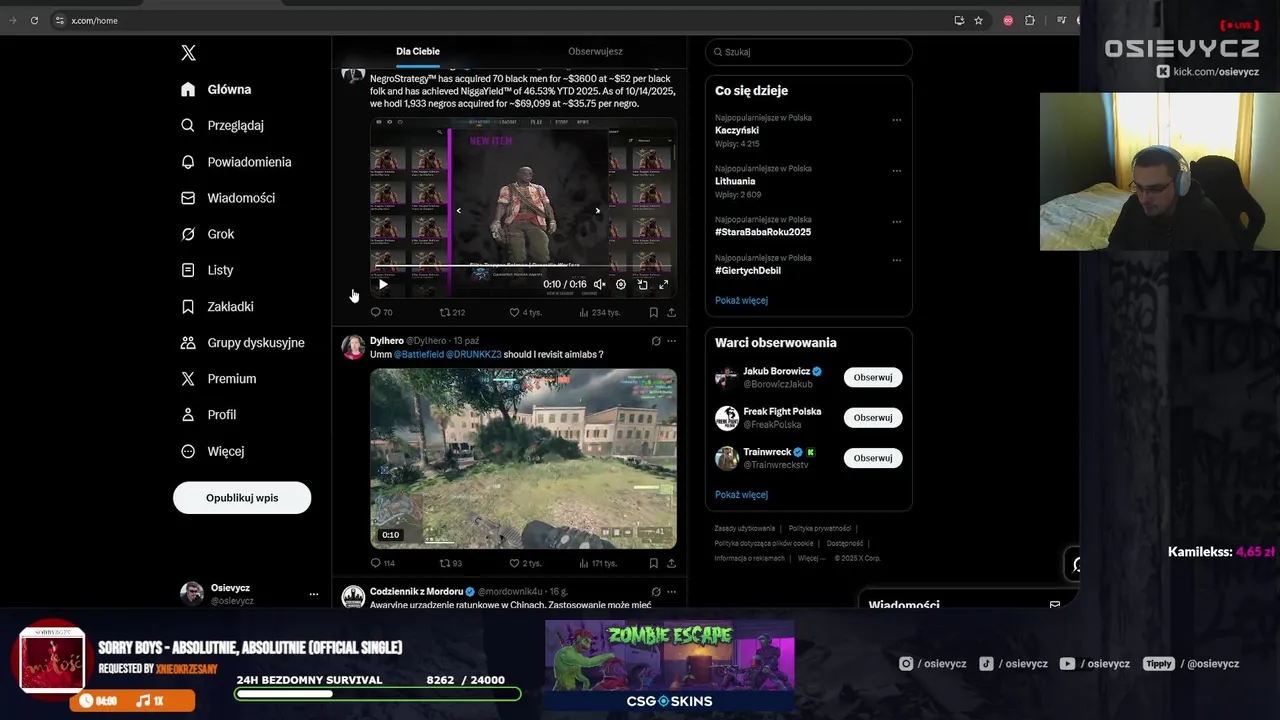Click the @Battlefield mention in Dylhero's post
The width and height of the screenshot is (1280, 720).
point(418,355)
